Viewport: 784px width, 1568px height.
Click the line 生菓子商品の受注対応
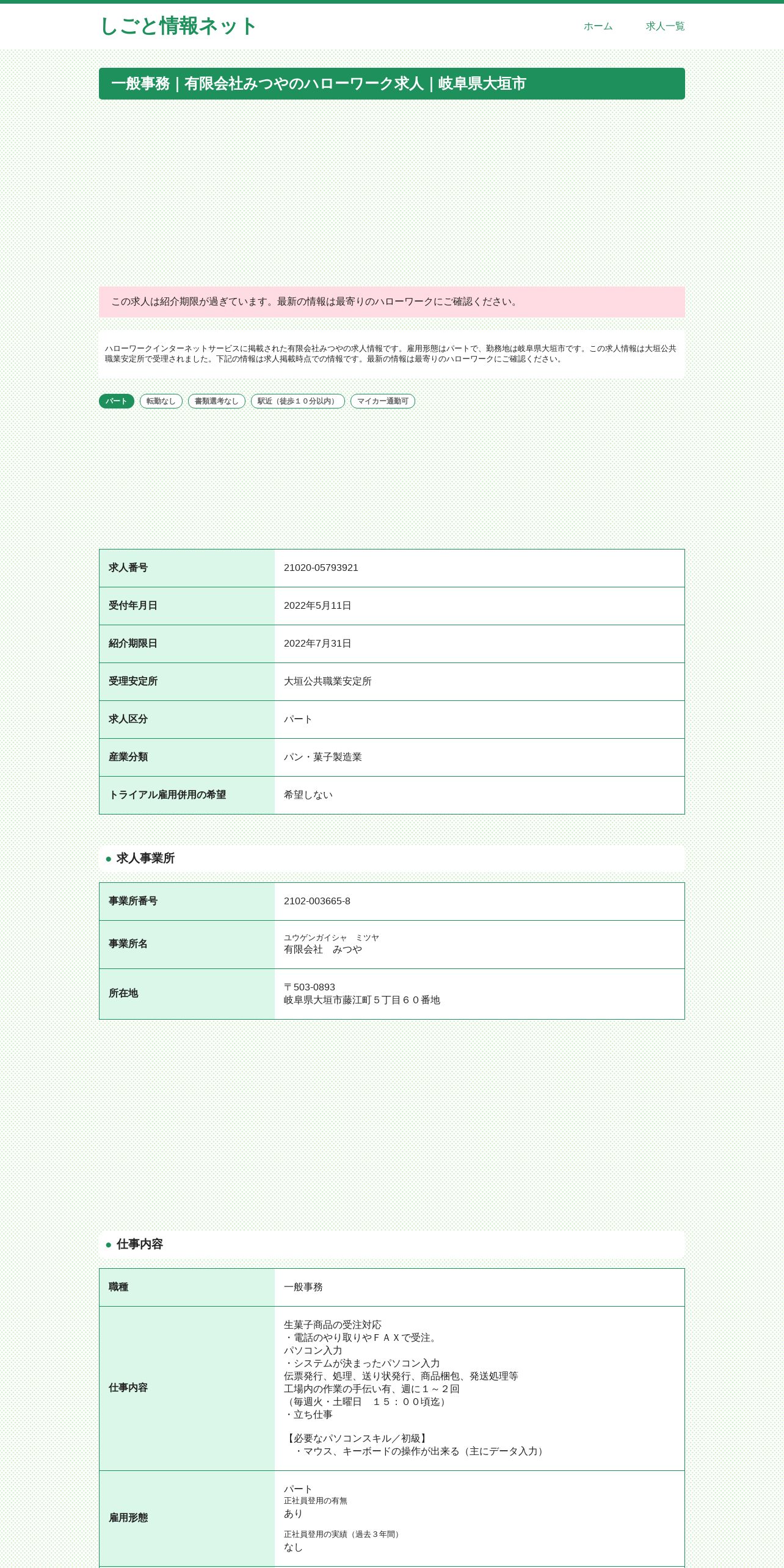333,1325
